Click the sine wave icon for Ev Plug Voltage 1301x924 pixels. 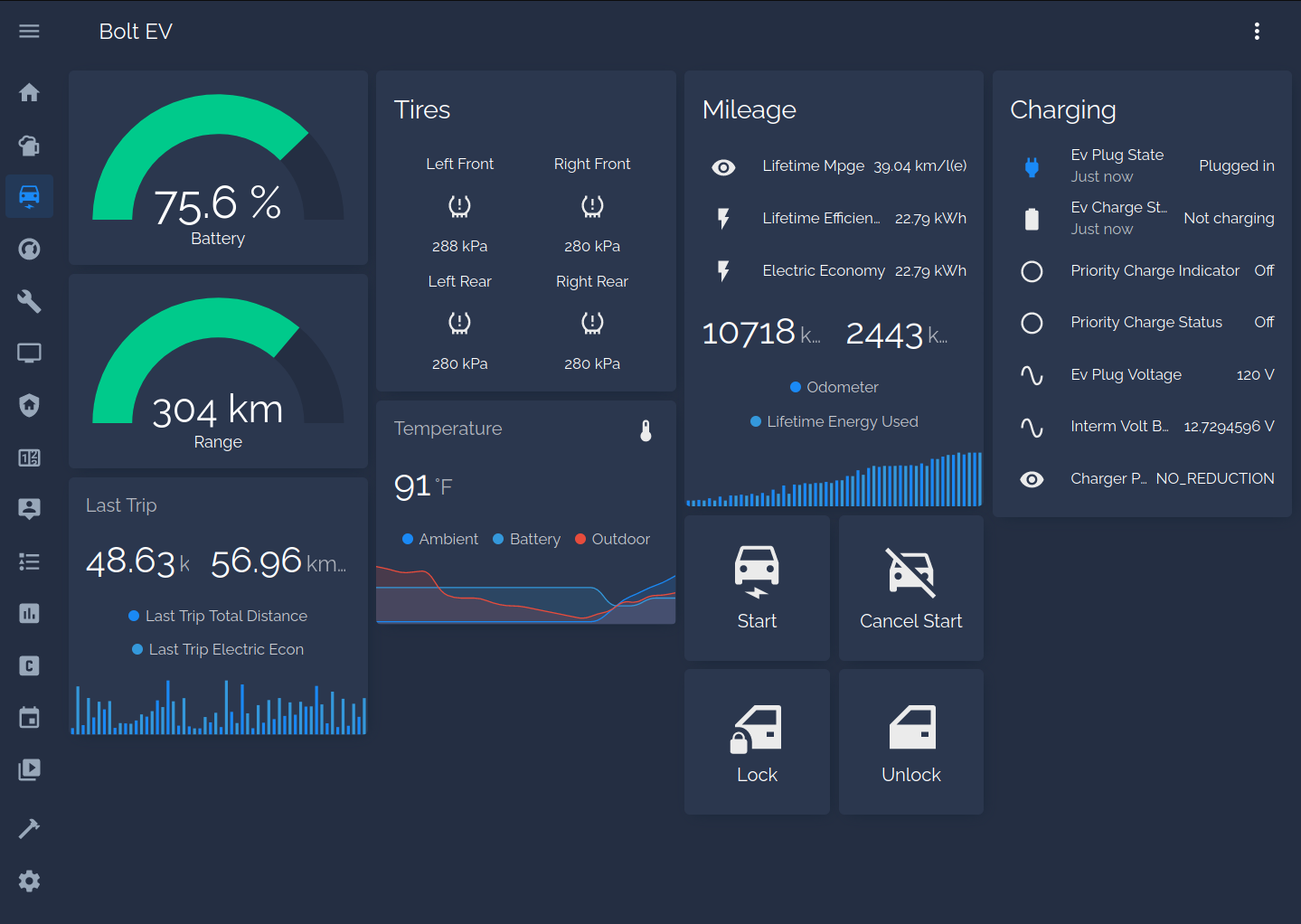pos(1032,375)
